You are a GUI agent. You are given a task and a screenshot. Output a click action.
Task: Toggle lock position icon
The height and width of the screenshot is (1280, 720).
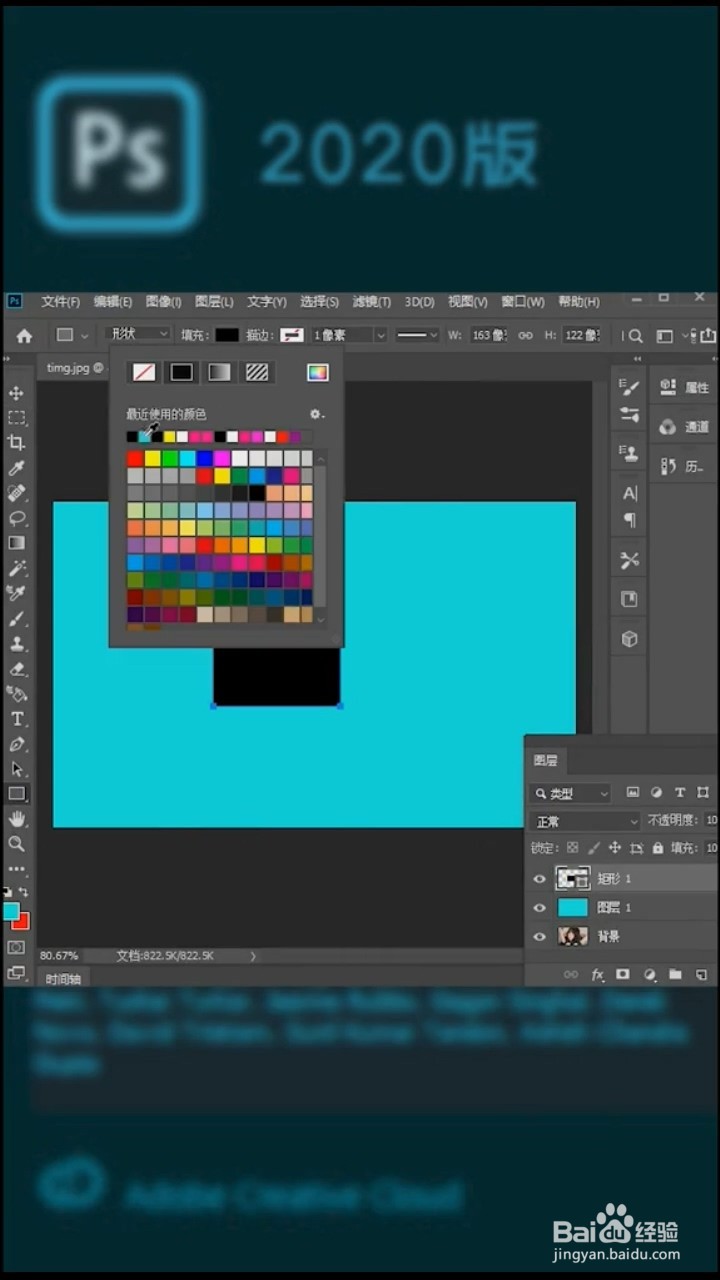(x=615, y=848)
